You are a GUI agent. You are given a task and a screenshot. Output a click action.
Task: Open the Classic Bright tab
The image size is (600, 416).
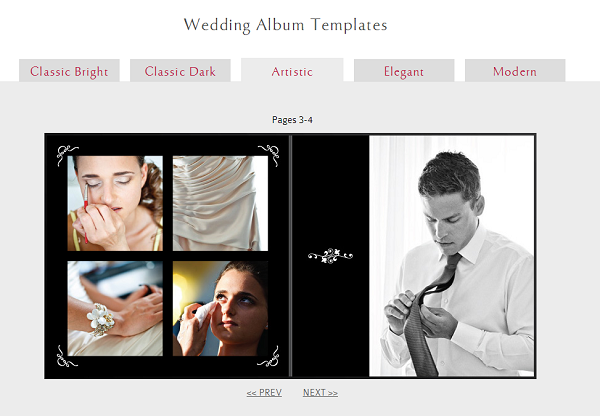tap(69, 70)
